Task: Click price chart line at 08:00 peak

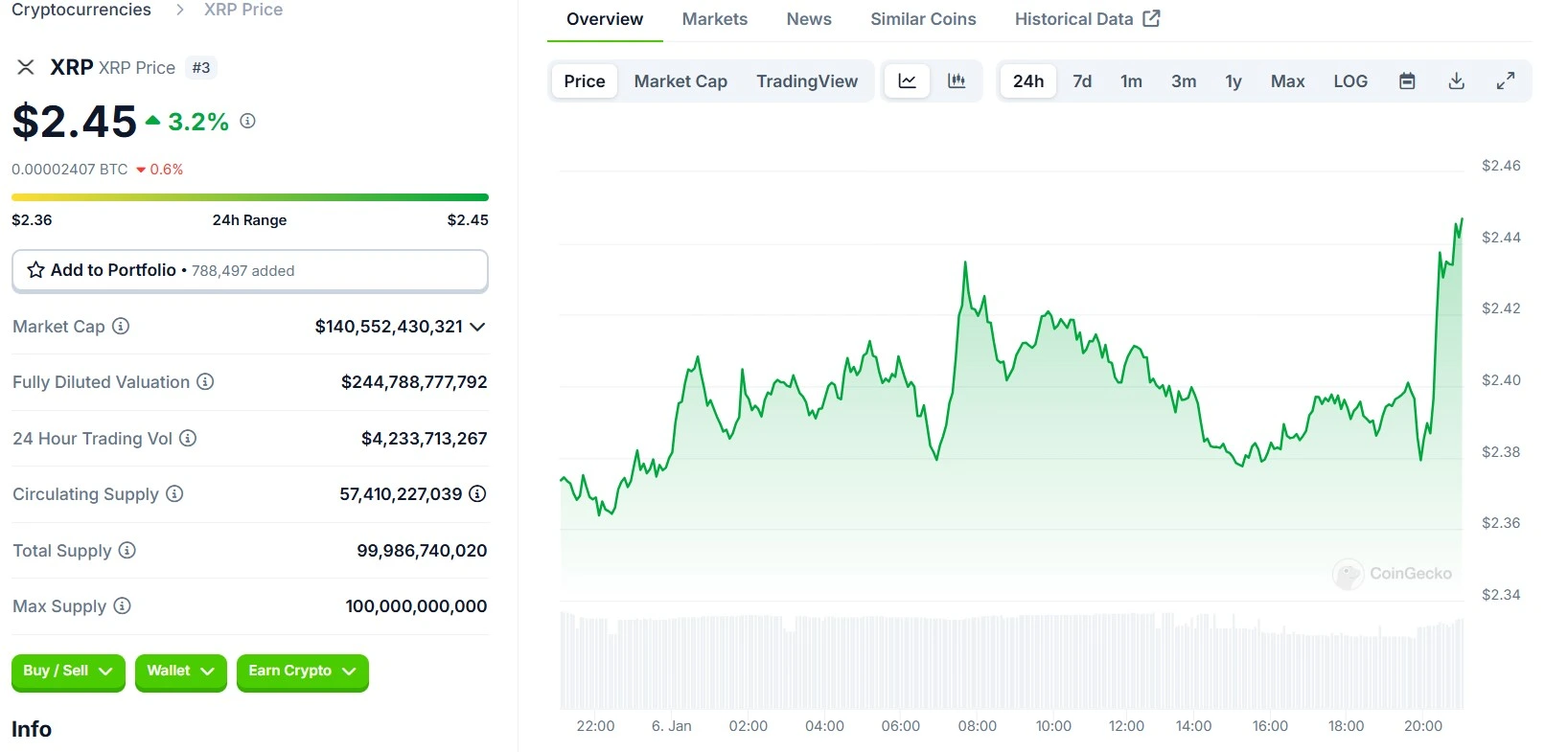Action: coord(965,262)
